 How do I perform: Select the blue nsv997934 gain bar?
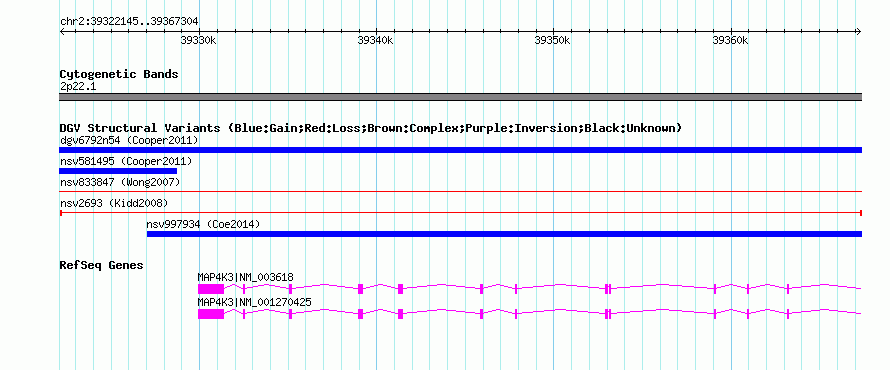click(504, 234)
